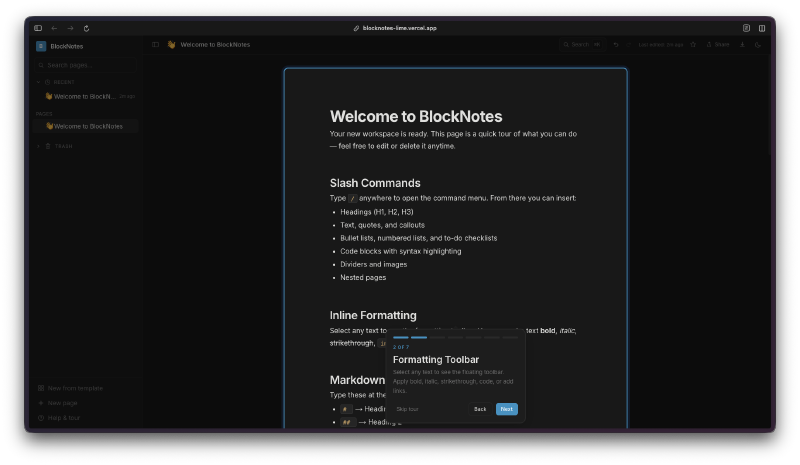
Task: Click the Slash Commands heading
Action: tap(375, 183)
